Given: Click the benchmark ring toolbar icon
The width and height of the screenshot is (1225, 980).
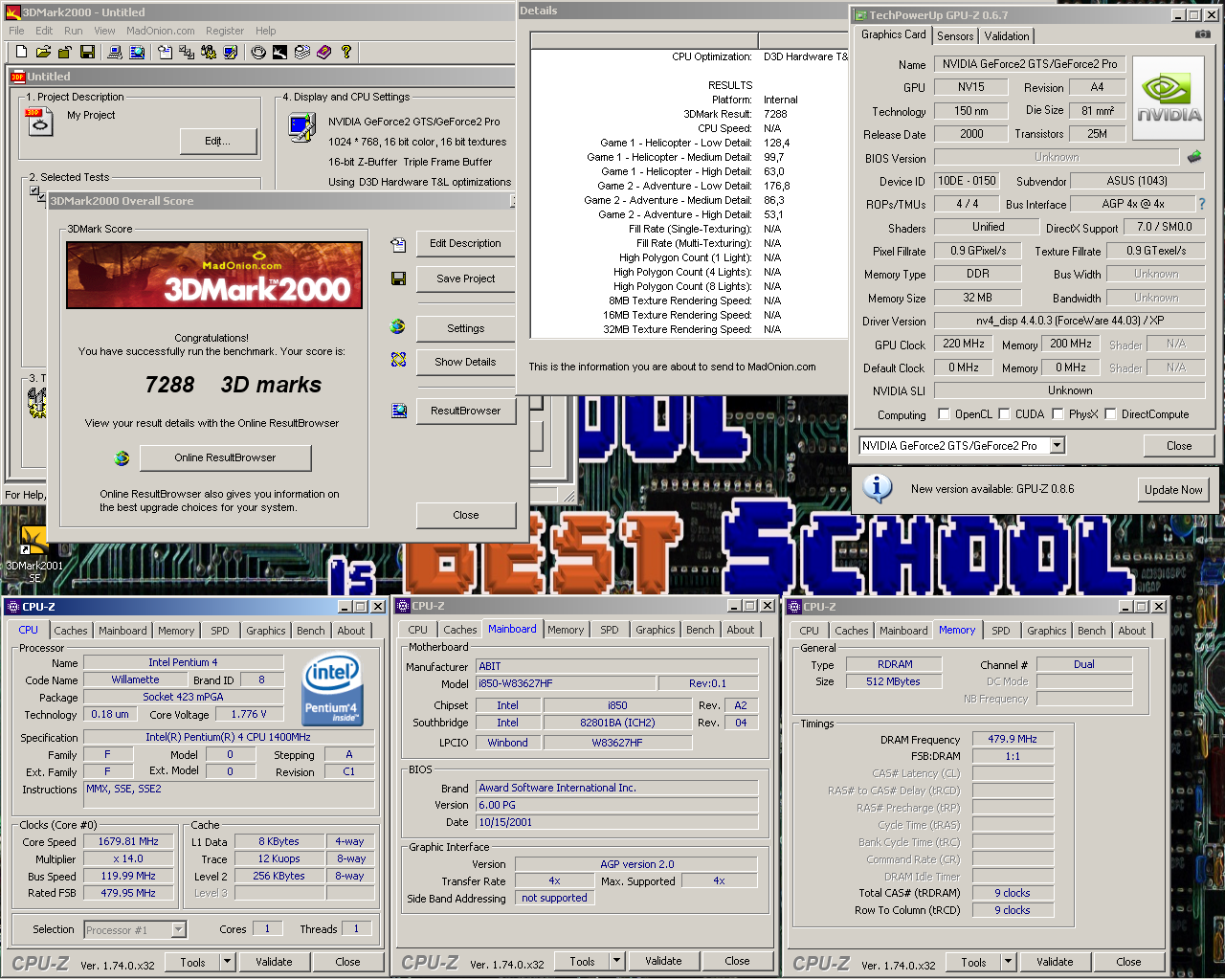Looking at the screenshot, I should click(x=258, y=52).
